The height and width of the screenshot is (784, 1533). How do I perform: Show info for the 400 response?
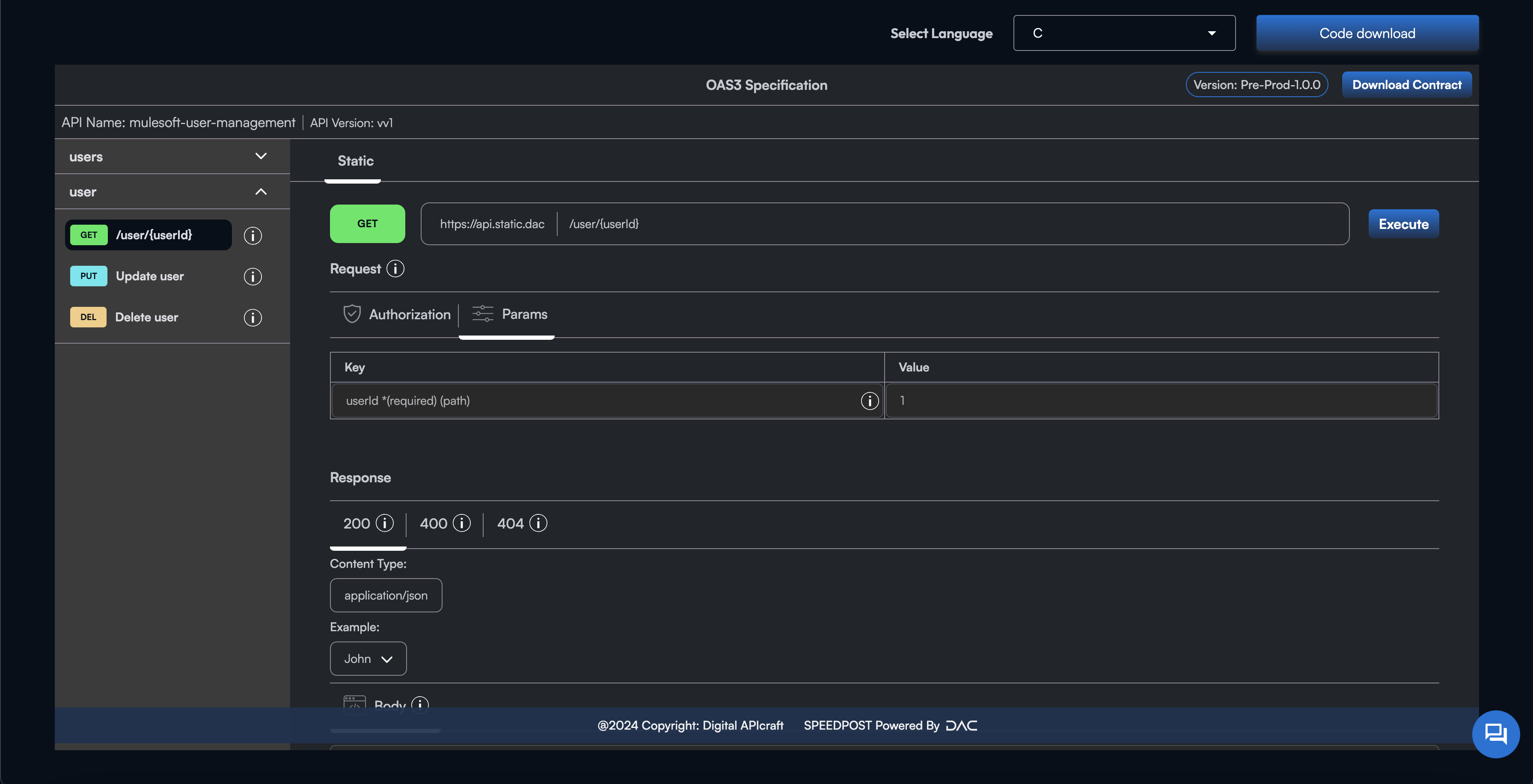[x=461, y=523]
